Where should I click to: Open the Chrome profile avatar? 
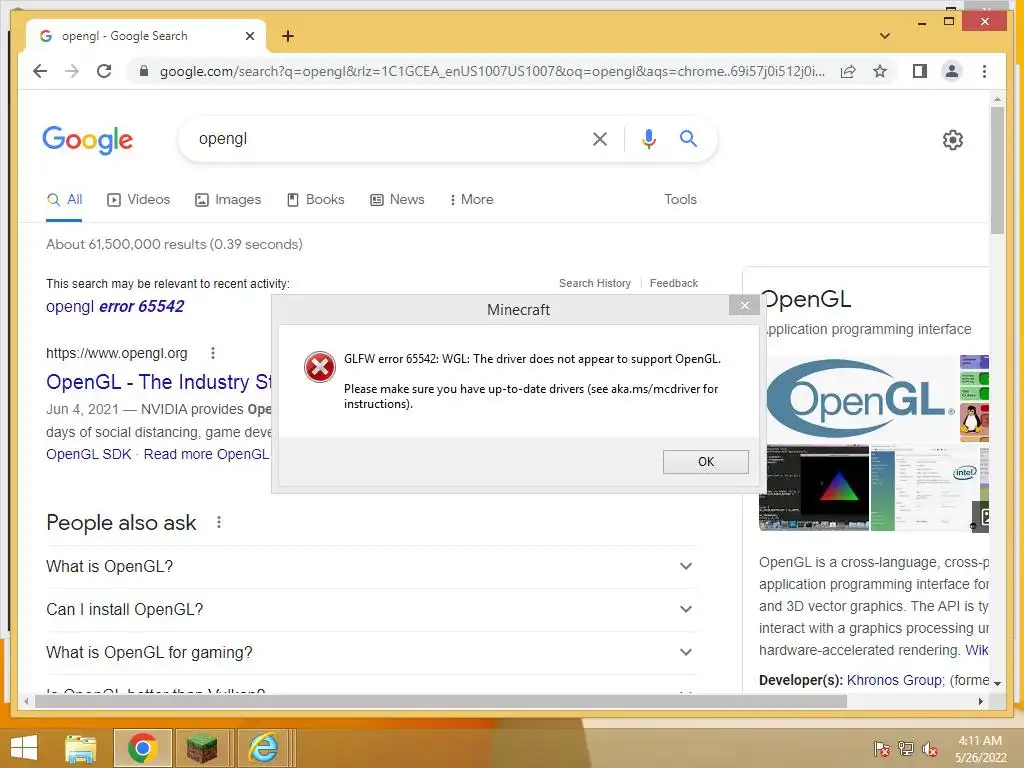tap(952, 71)
